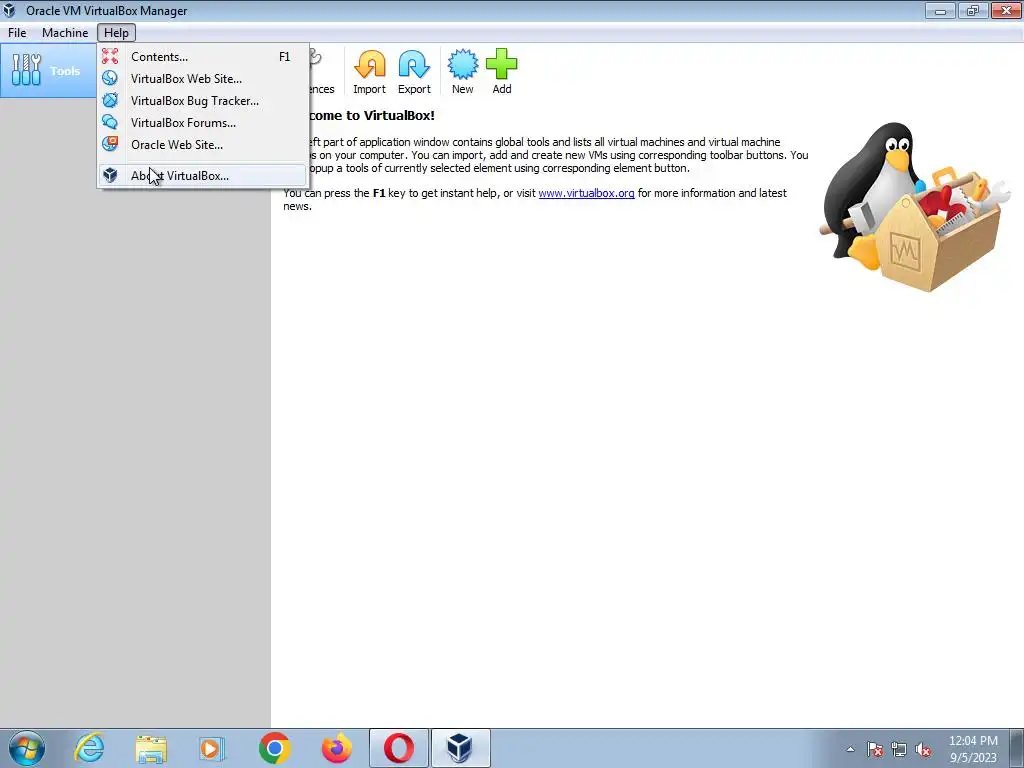Close the VirtualBox Manager window
This screenshot has width=1024, height=768.
click(1006, 10)
